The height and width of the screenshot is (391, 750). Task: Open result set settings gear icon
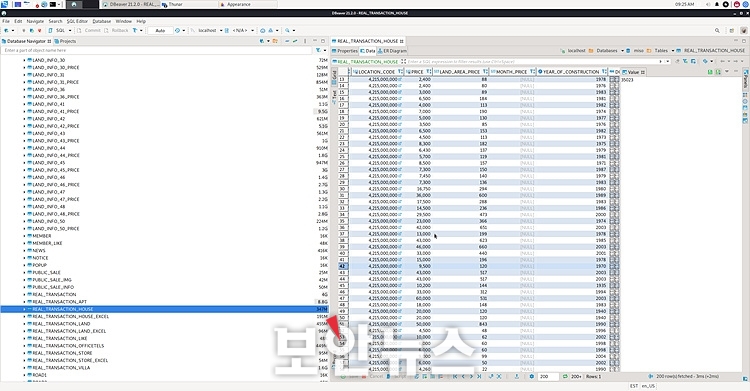point(531,377)
